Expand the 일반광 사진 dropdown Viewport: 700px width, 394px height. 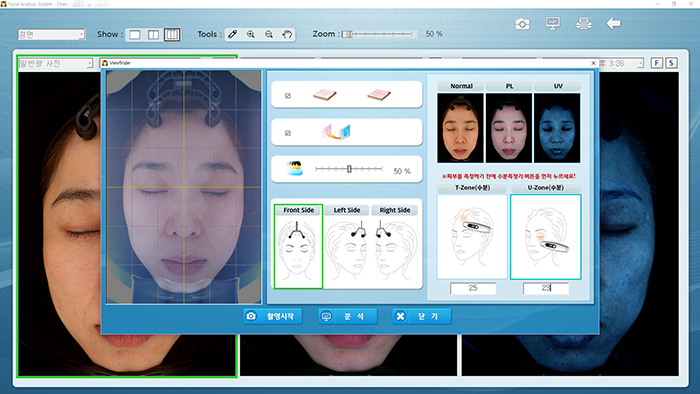[x=55, y=63]
